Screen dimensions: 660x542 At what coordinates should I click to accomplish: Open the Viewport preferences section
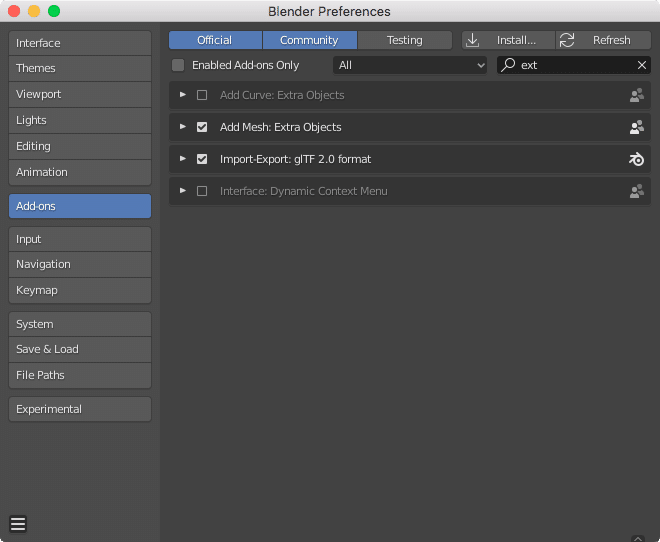pos(80,94)
